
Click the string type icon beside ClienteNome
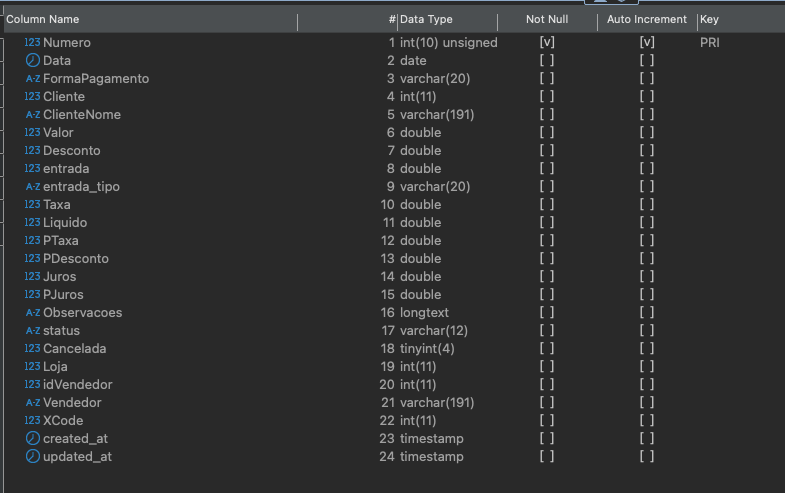click(32, 115)
